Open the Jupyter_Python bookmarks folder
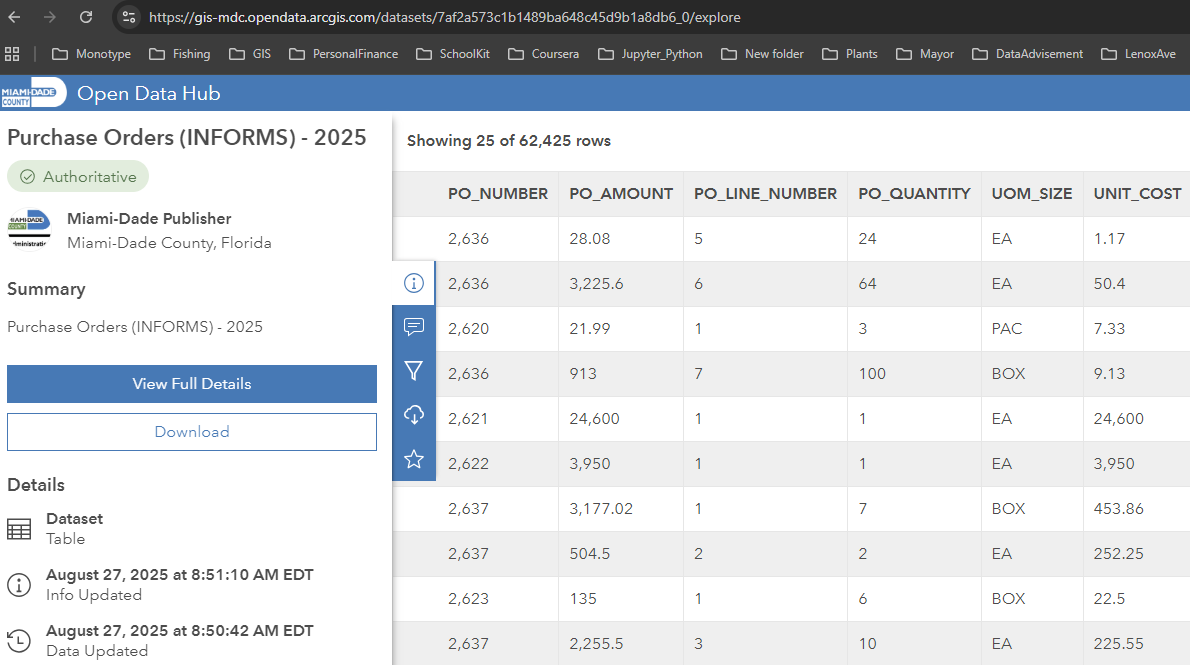1190x665 pixels. click(x=650, y=54)
